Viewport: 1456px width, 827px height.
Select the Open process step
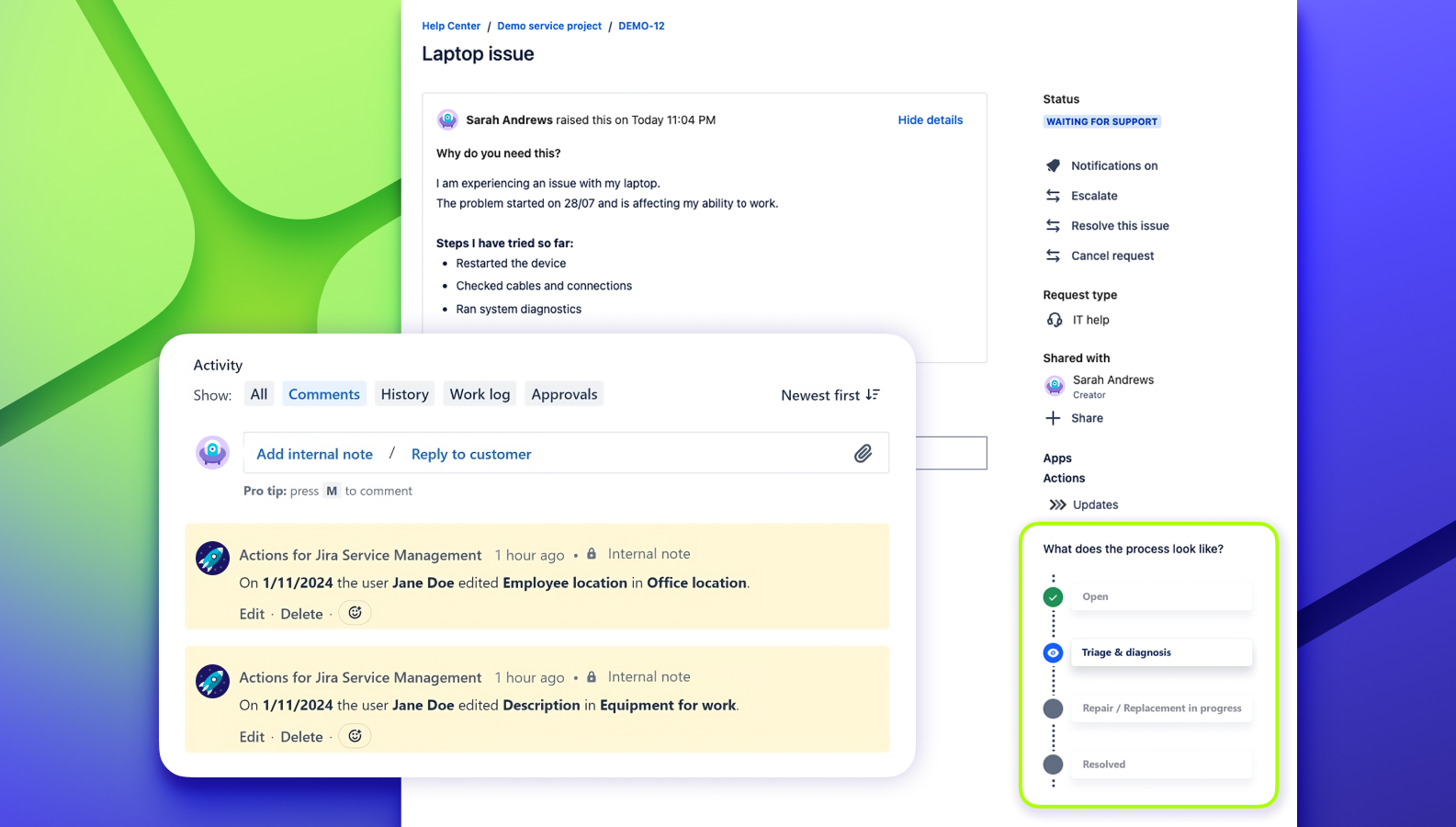(x=1162, y=597)
